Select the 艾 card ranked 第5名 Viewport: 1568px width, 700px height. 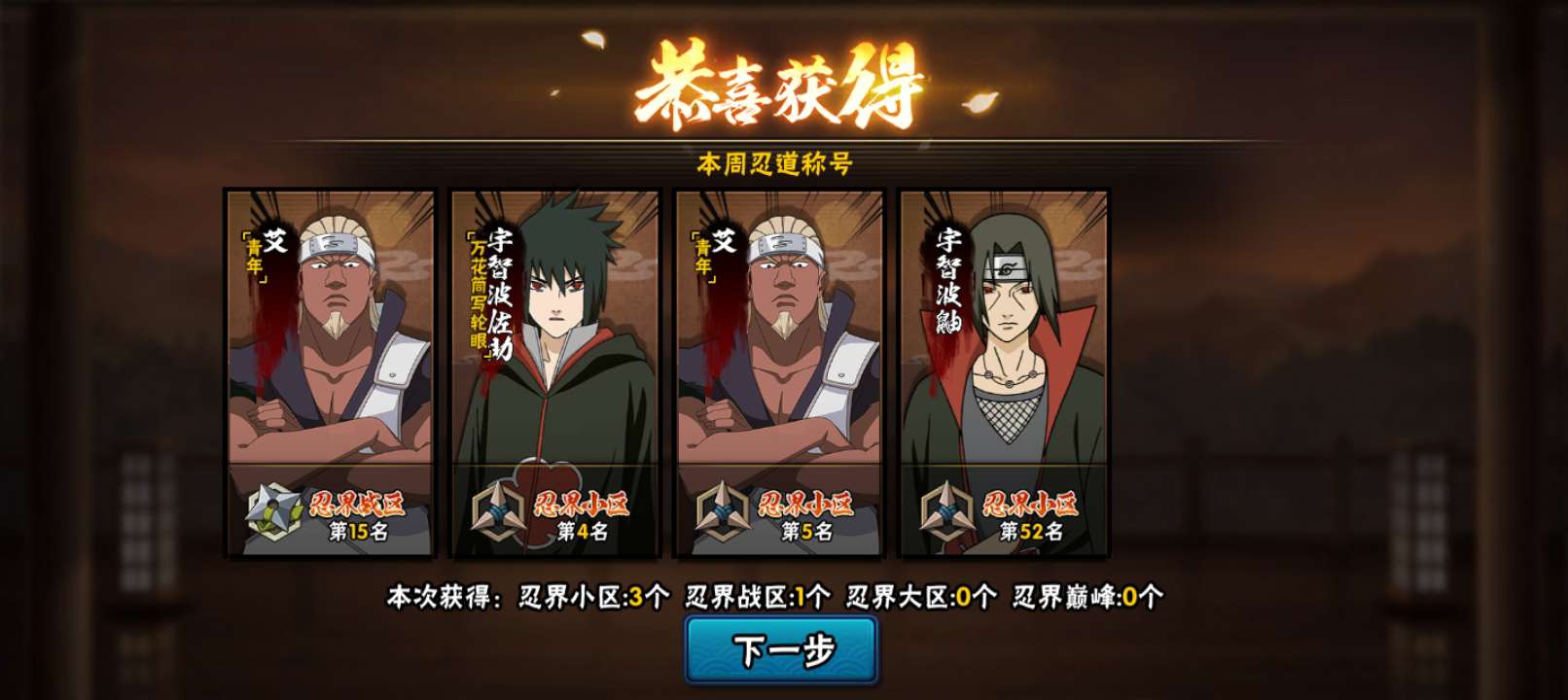click(x=779, y=373)
